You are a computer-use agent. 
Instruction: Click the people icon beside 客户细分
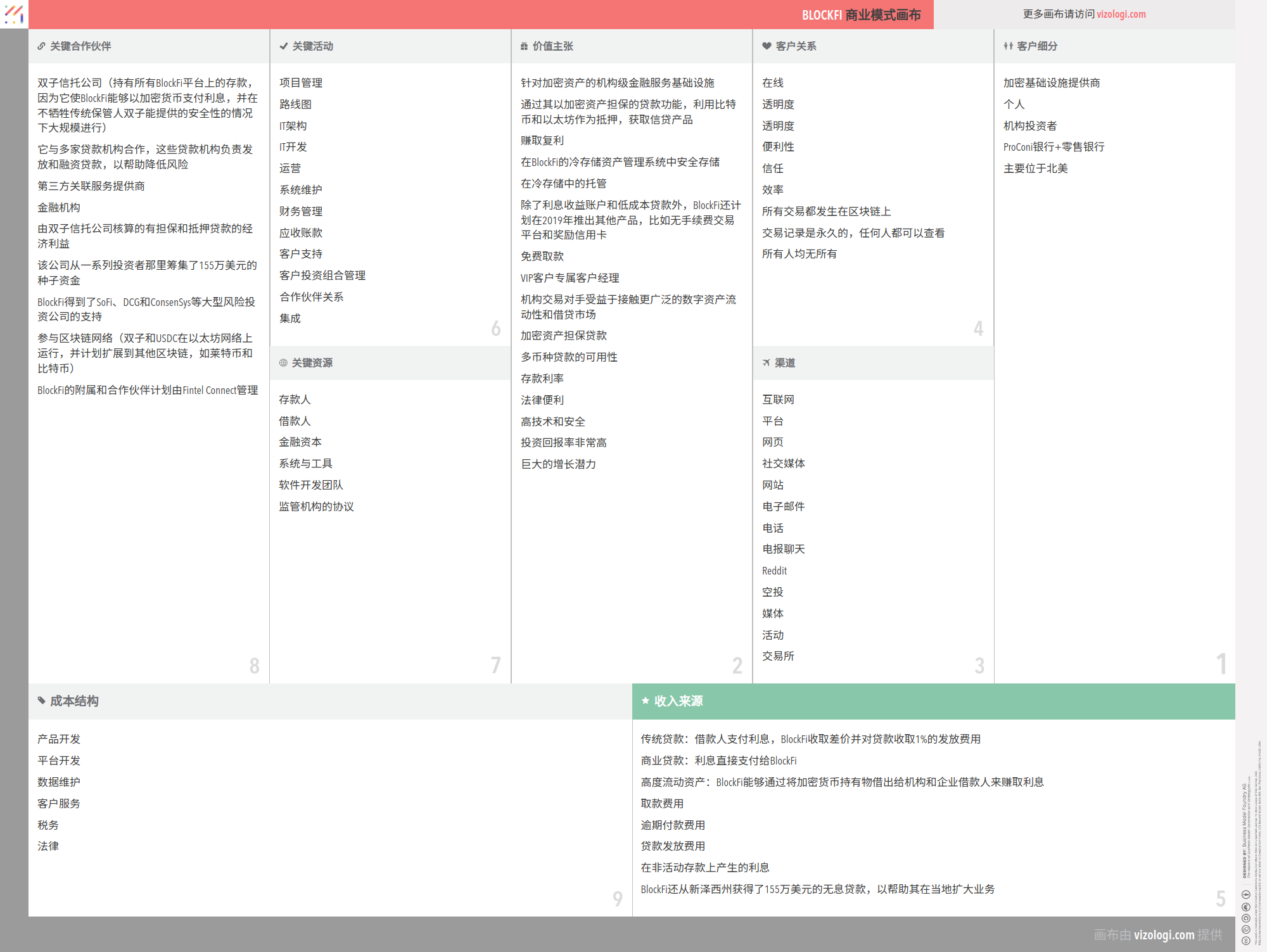click(1008, 46)
